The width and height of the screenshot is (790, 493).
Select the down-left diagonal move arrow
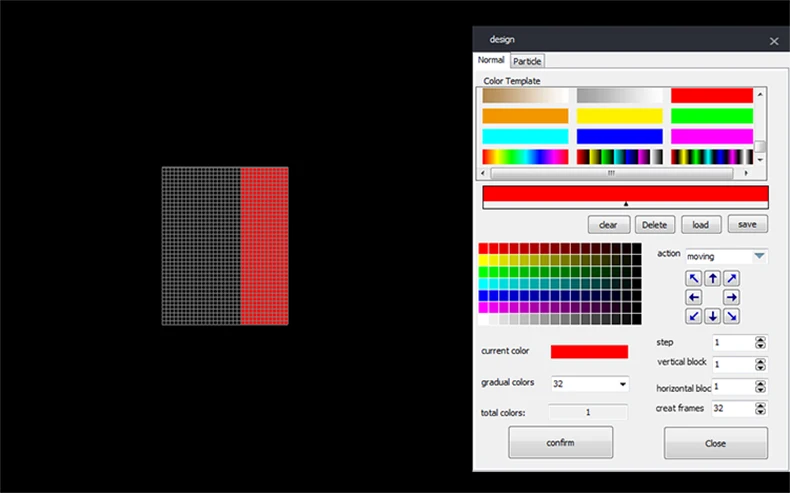tap(693, 316)
